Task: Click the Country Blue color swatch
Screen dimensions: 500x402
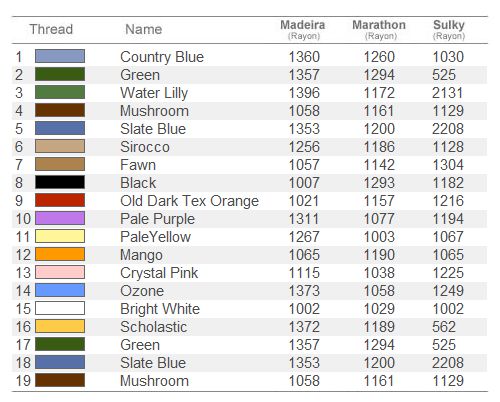Action: (x=60, y=56)
